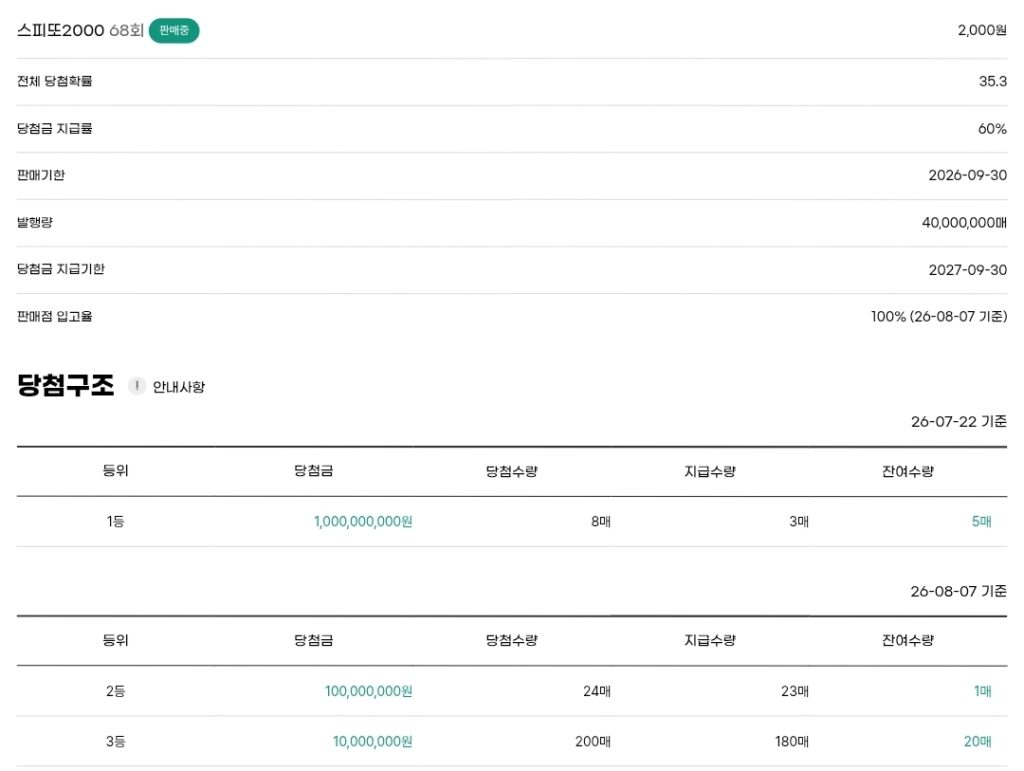1024x771 pixels.
Task: Select the 스피또2000 68회 title
Action: coord(80,31)
